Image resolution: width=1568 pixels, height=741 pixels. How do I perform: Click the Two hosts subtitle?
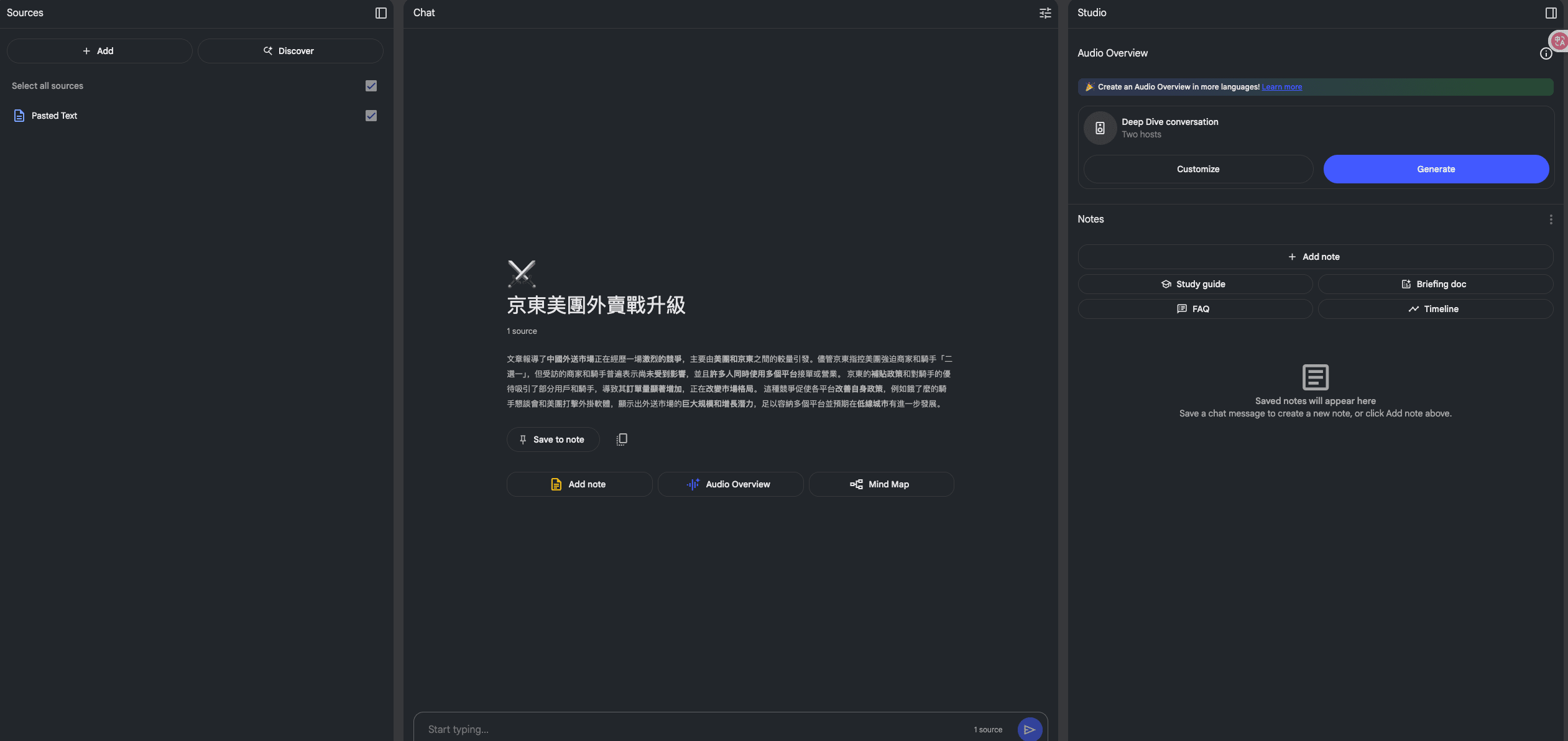point(1141,134)
